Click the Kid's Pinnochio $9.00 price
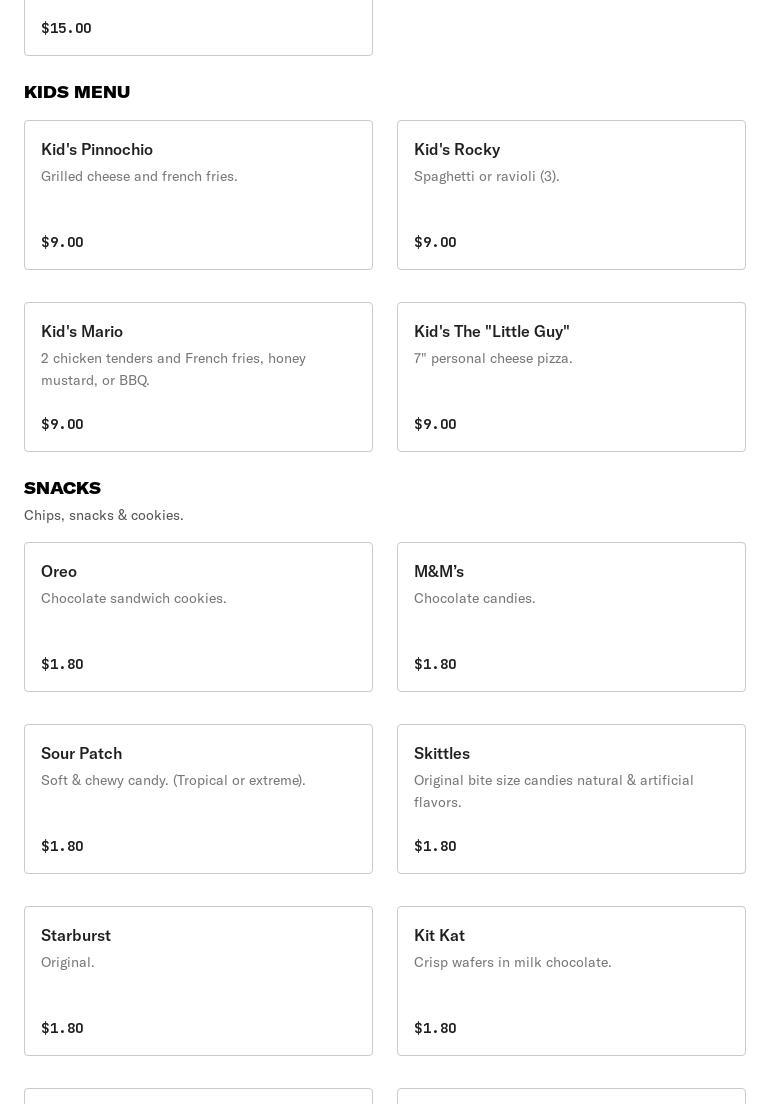The height and width of the screenshot is (1104, 770). [62, 242]
